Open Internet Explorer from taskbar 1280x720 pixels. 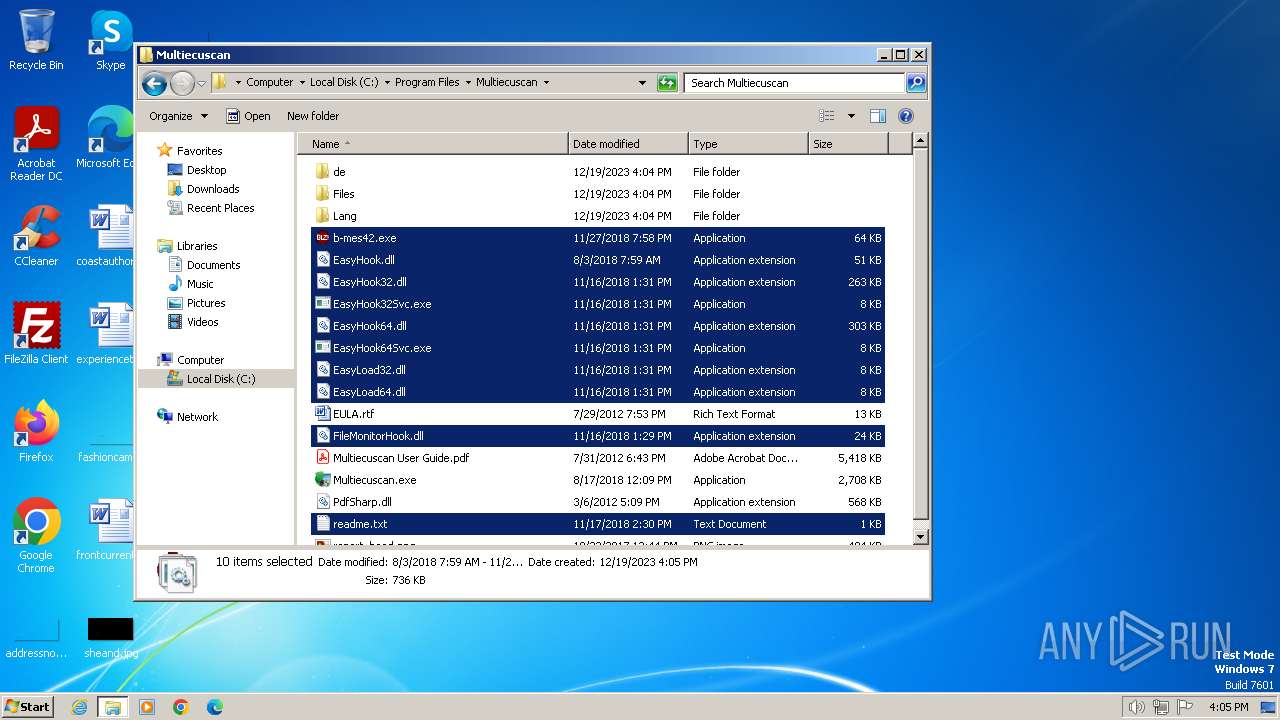point(79,707)
